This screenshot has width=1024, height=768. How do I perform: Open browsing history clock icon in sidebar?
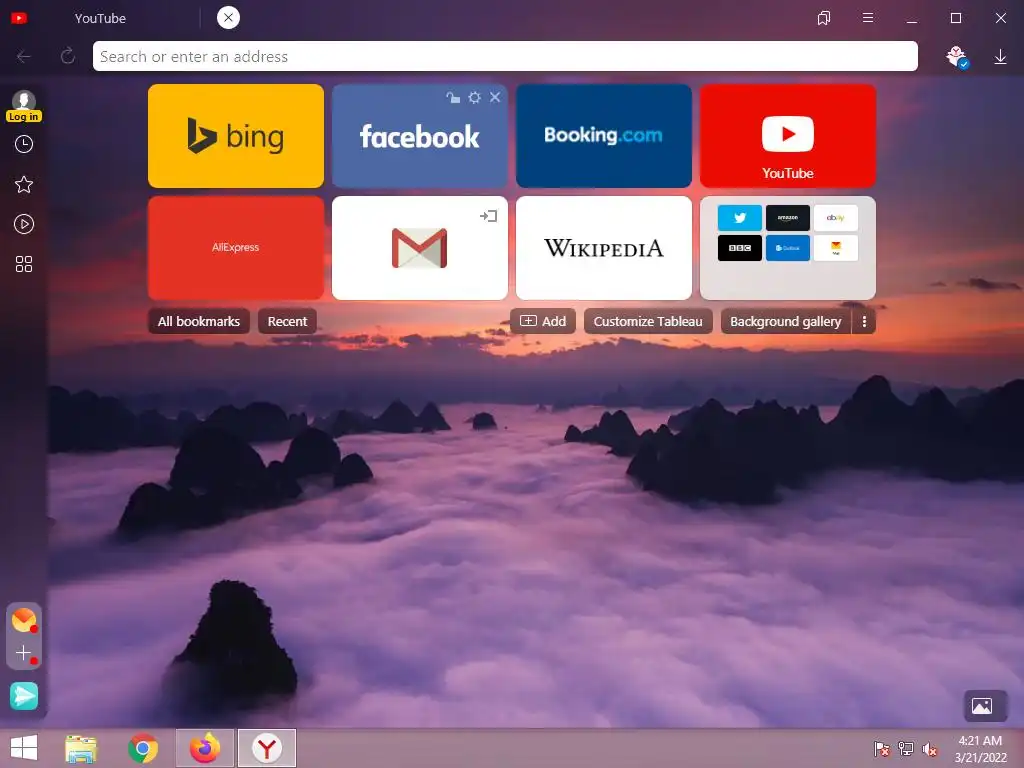click(x=24, y=144)
